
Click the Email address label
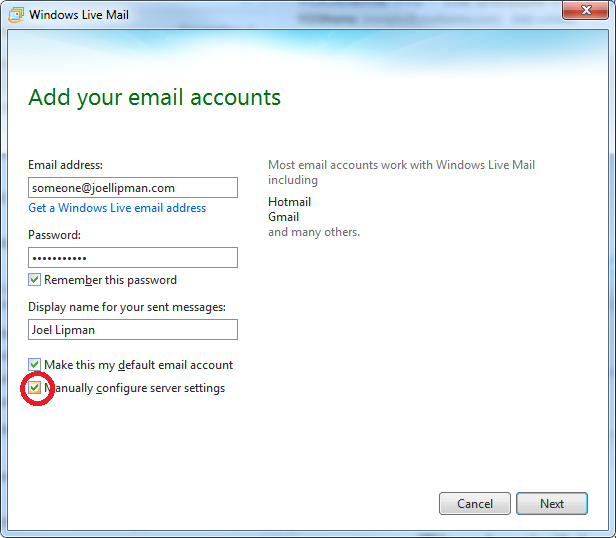pyautogui.click(x=65, y=165)
